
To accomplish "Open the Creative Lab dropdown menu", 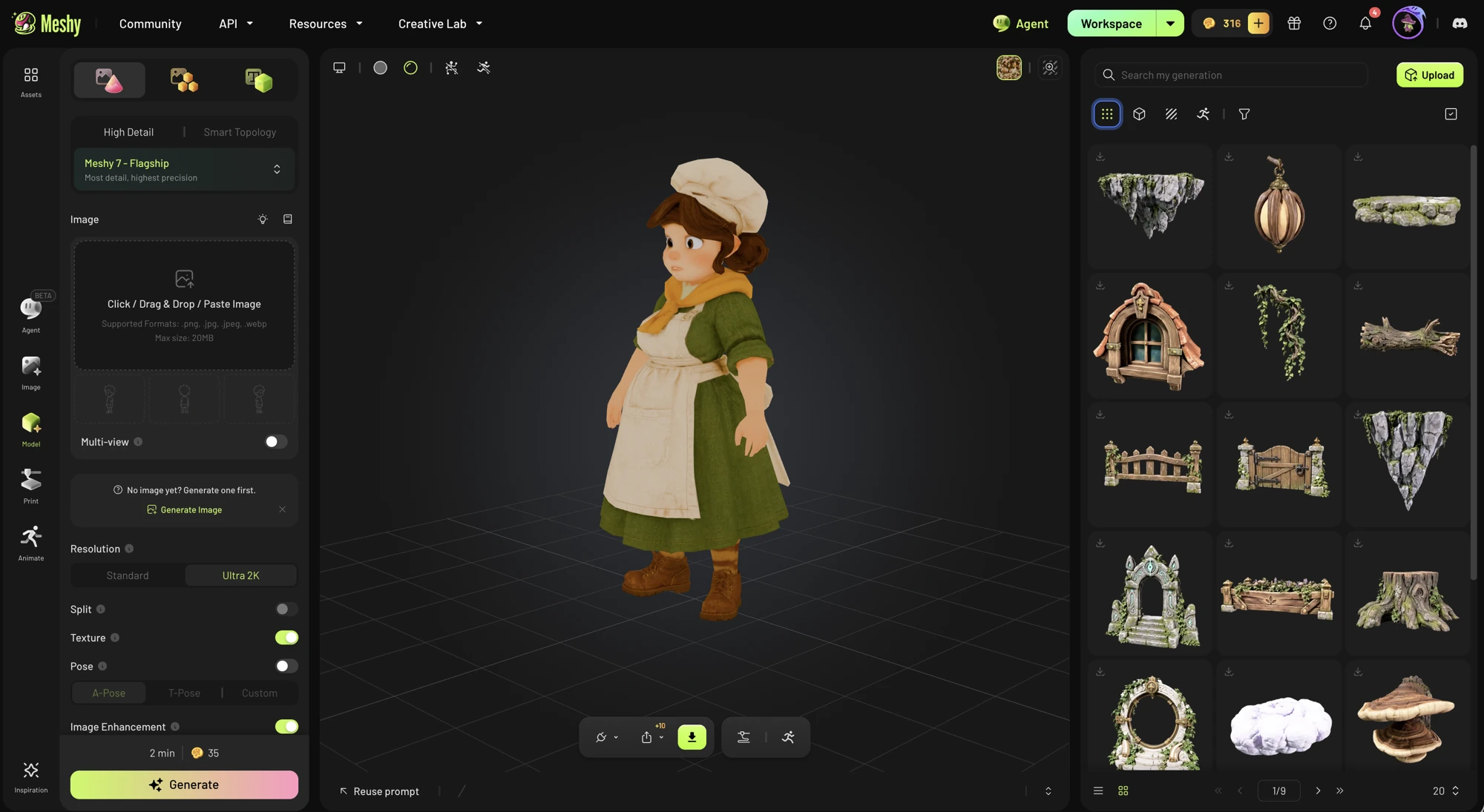I will pos(440,24).
